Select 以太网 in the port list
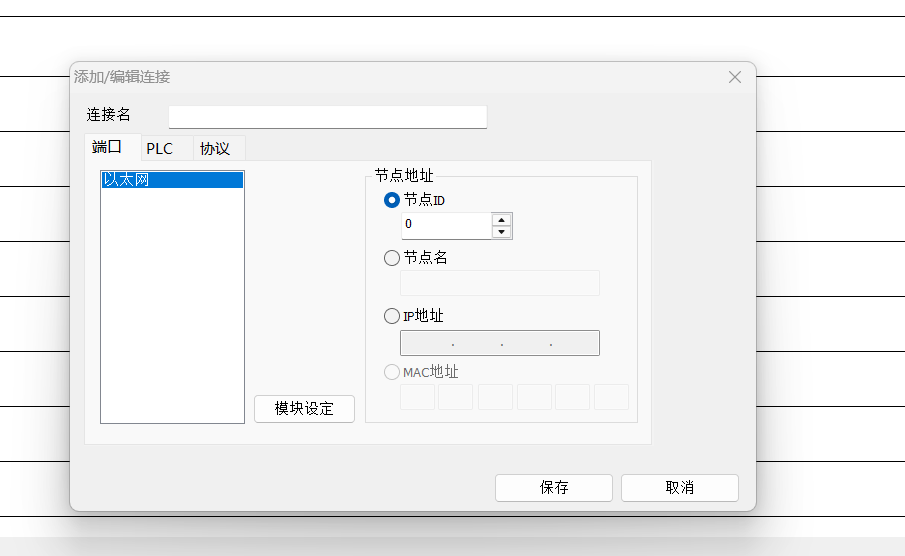The width and height of the screenshot is (905, 556). tap(172, 180)
